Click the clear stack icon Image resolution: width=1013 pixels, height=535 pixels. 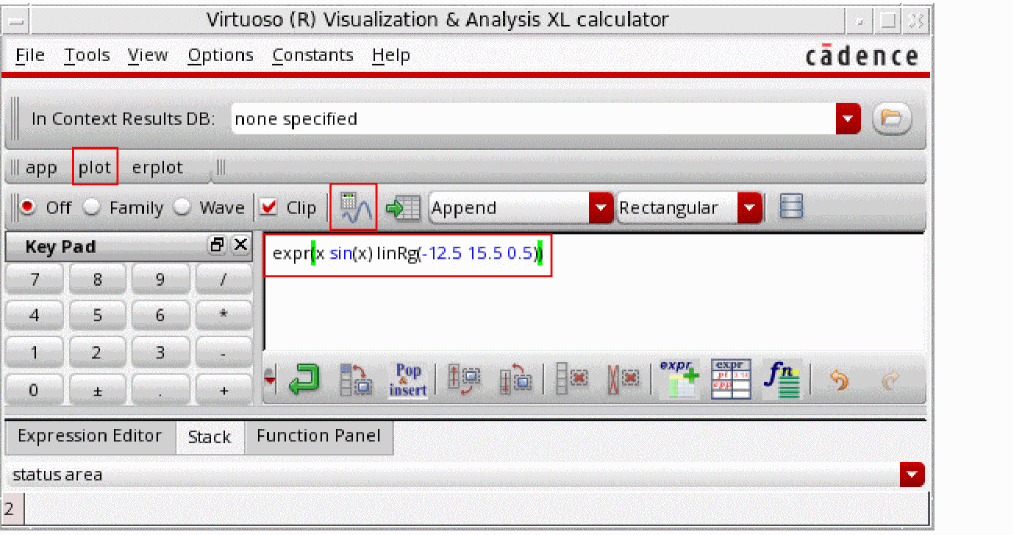[x=623, y=379]
